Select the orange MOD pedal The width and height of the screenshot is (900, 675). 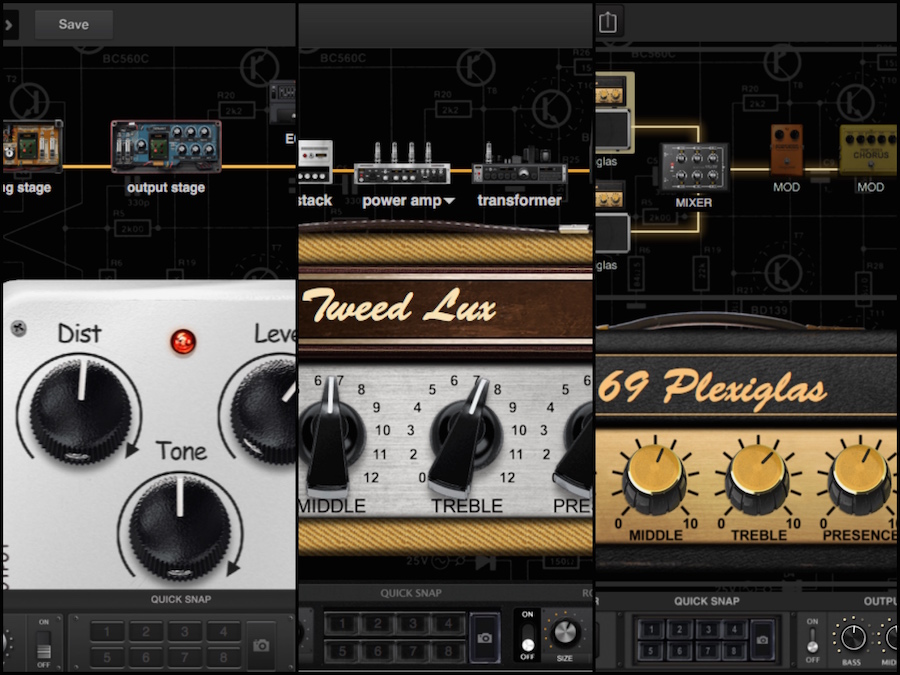tap(786, 150)
